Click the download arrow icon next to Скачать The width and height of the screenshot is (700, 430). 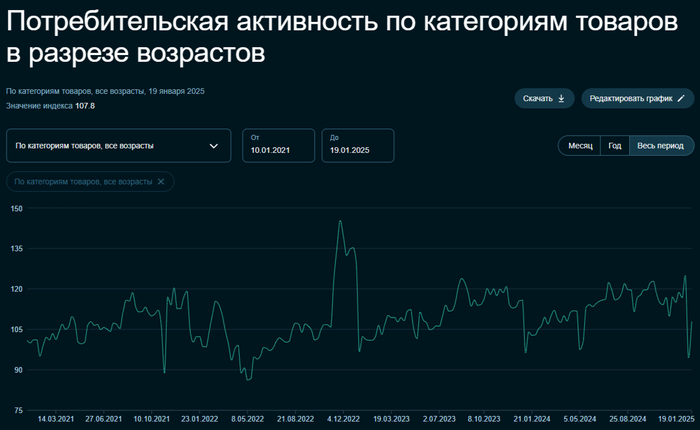click(561, 99)
